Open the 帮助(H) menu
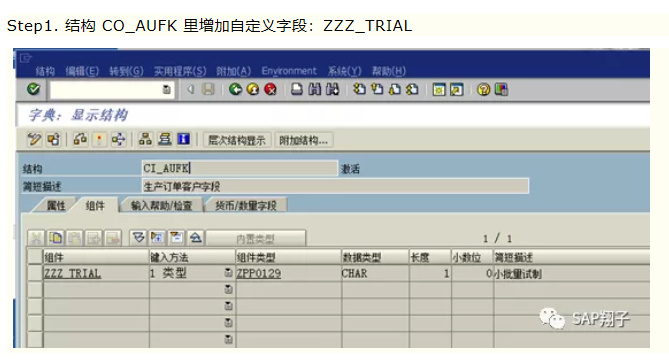 [389, 71]
